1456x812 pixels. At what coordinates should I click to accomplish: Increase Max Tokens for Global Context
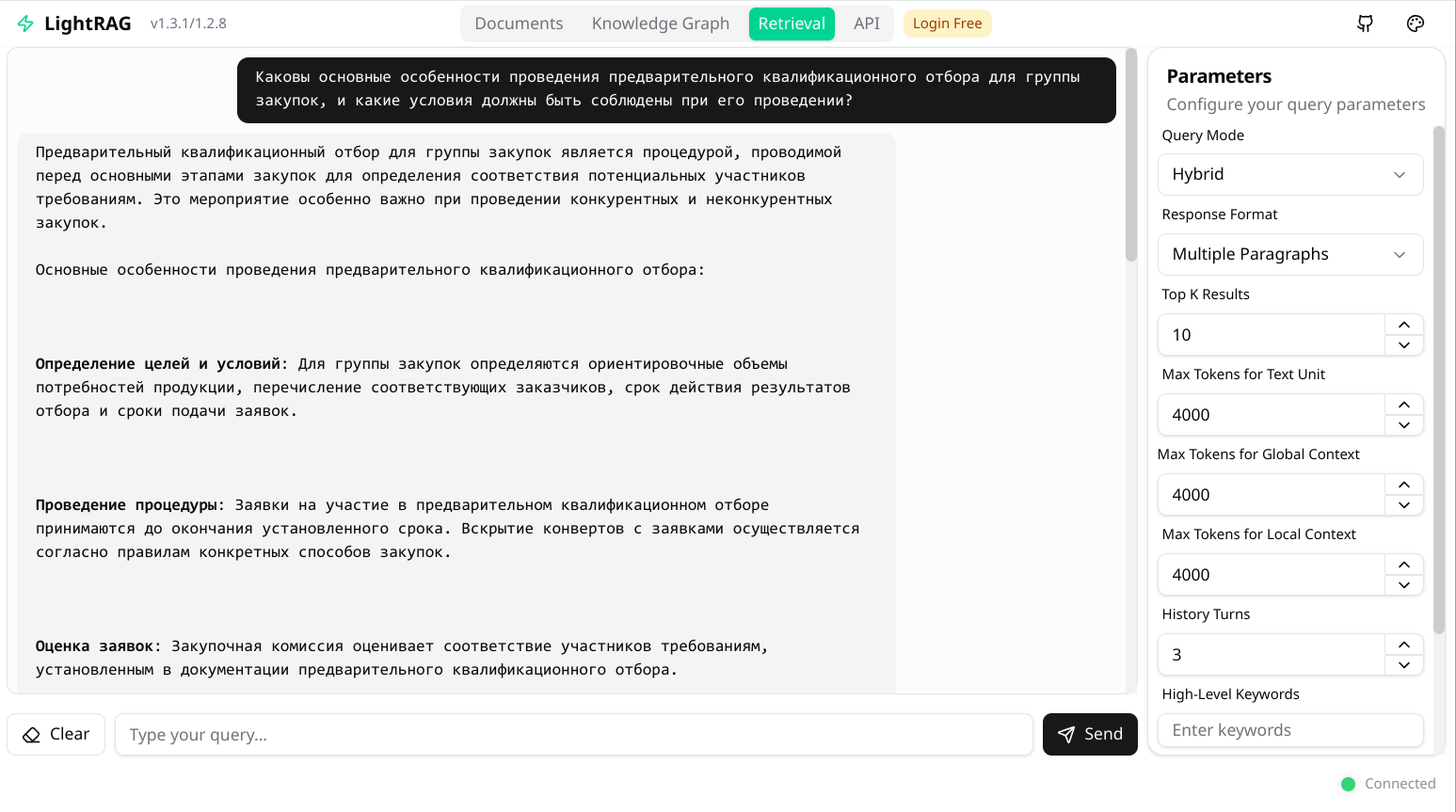point(1403,484)
